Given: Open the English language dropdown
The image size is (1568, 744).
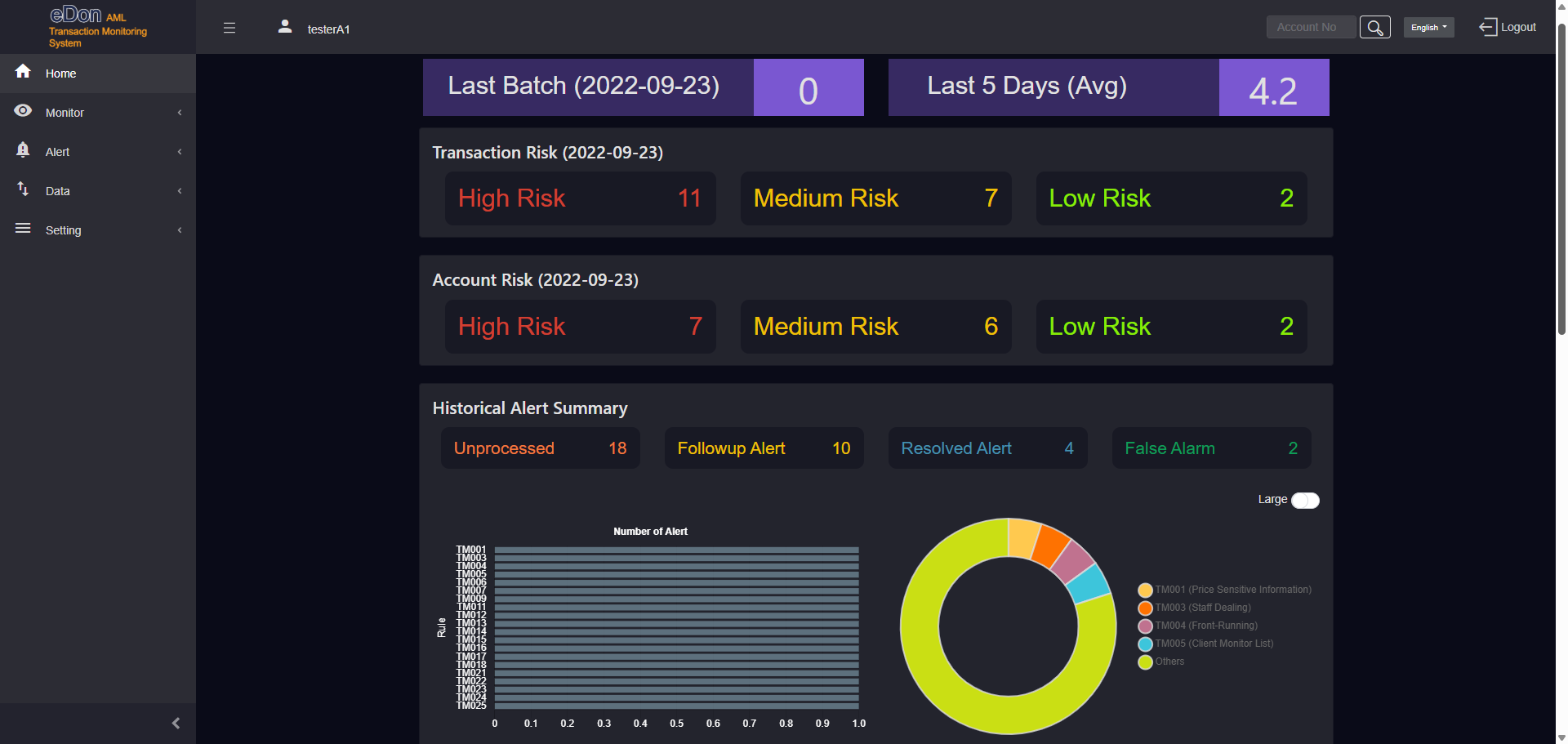Looking at the screenshot, I should pyautogui.click(x=1428, y=27).
